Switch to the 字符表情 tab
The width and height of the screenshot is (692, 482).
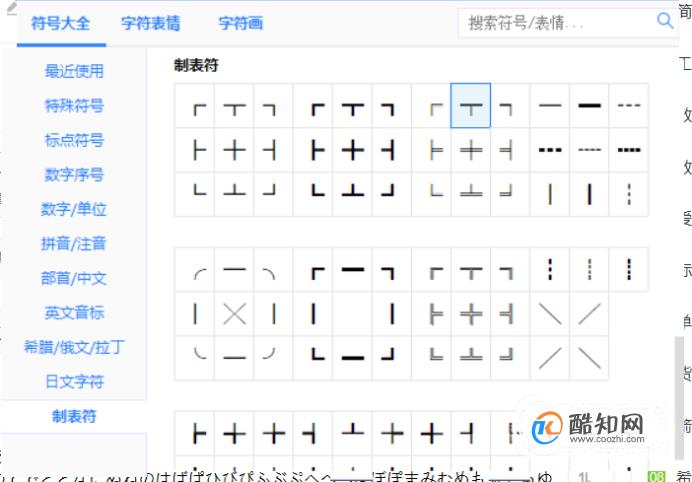pos(150,23)
